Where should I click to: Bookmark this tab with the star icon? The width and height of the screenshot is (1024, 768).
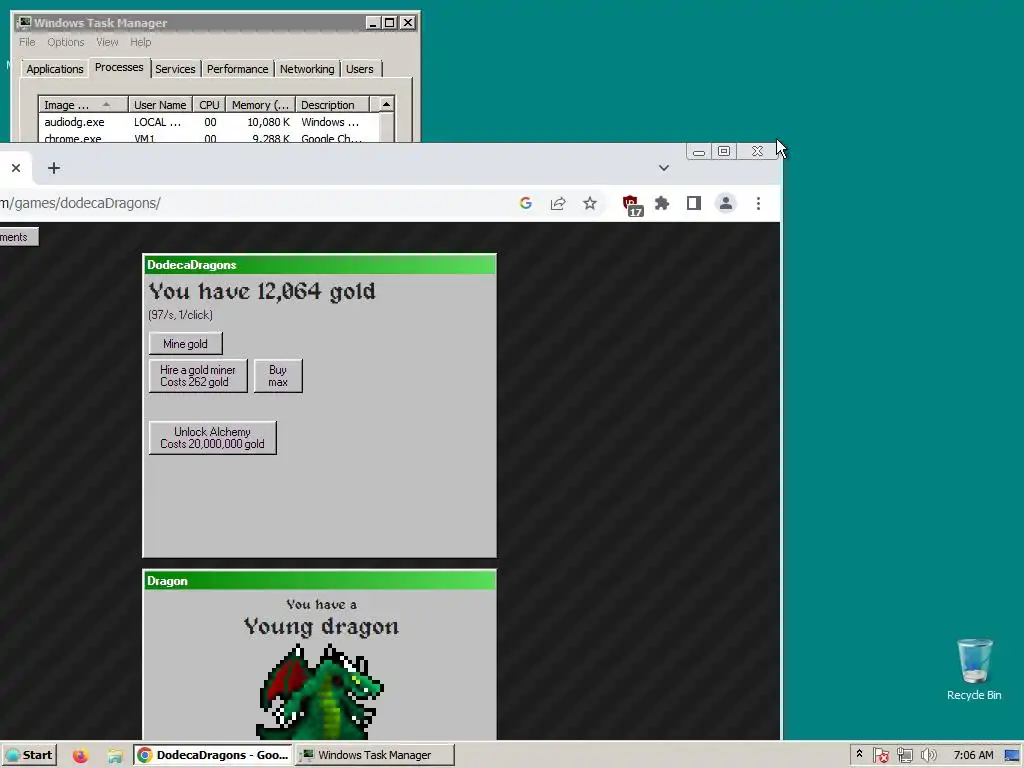590,203
